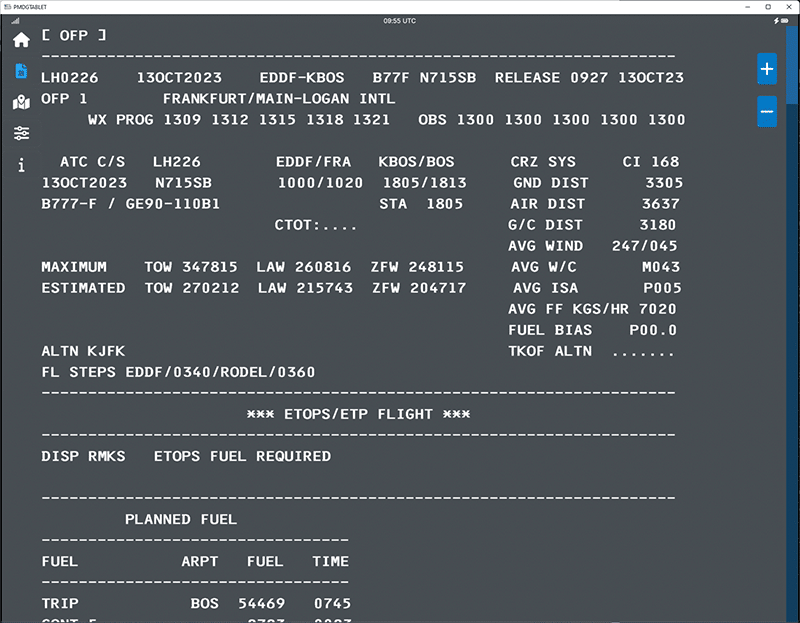Click the ETOPS/ETP FLIGHT heading
Image resolution: width=800 pixels, height=623 pixels.
point(358,414)
